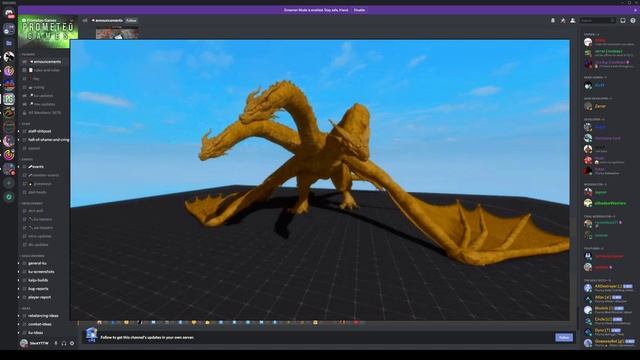Toggle the member list icon
The image size is (640, 360).
coord(573,20)
